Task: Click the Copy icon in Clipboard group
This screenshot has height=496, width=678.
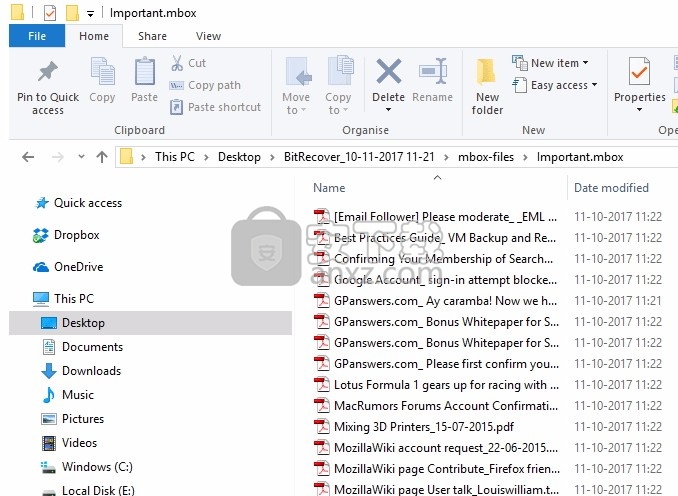Action: pyautogui.click(x=102, y=73)
